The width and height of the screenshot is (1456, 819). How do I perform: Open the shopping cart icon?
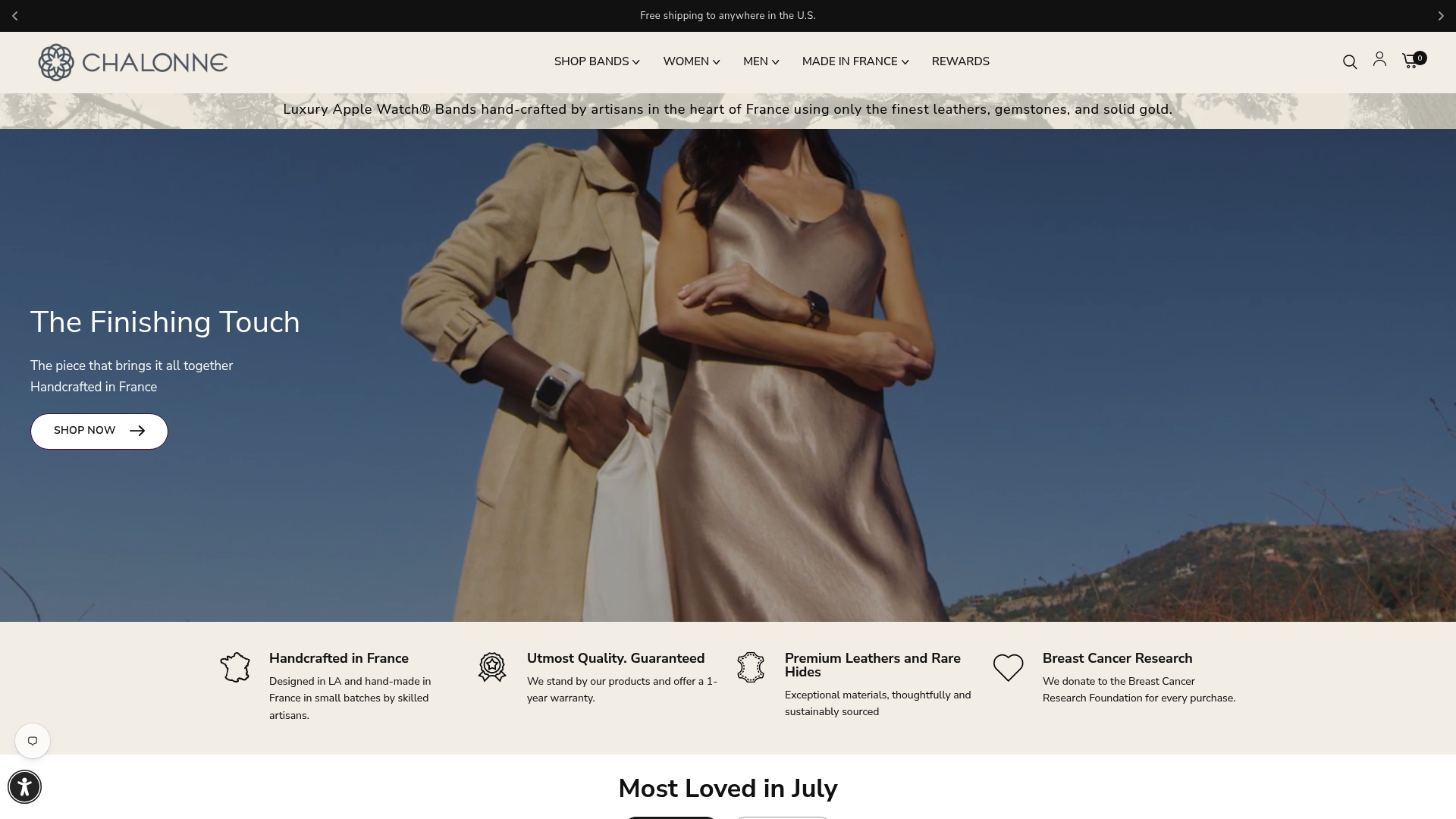coord(1414,60)
